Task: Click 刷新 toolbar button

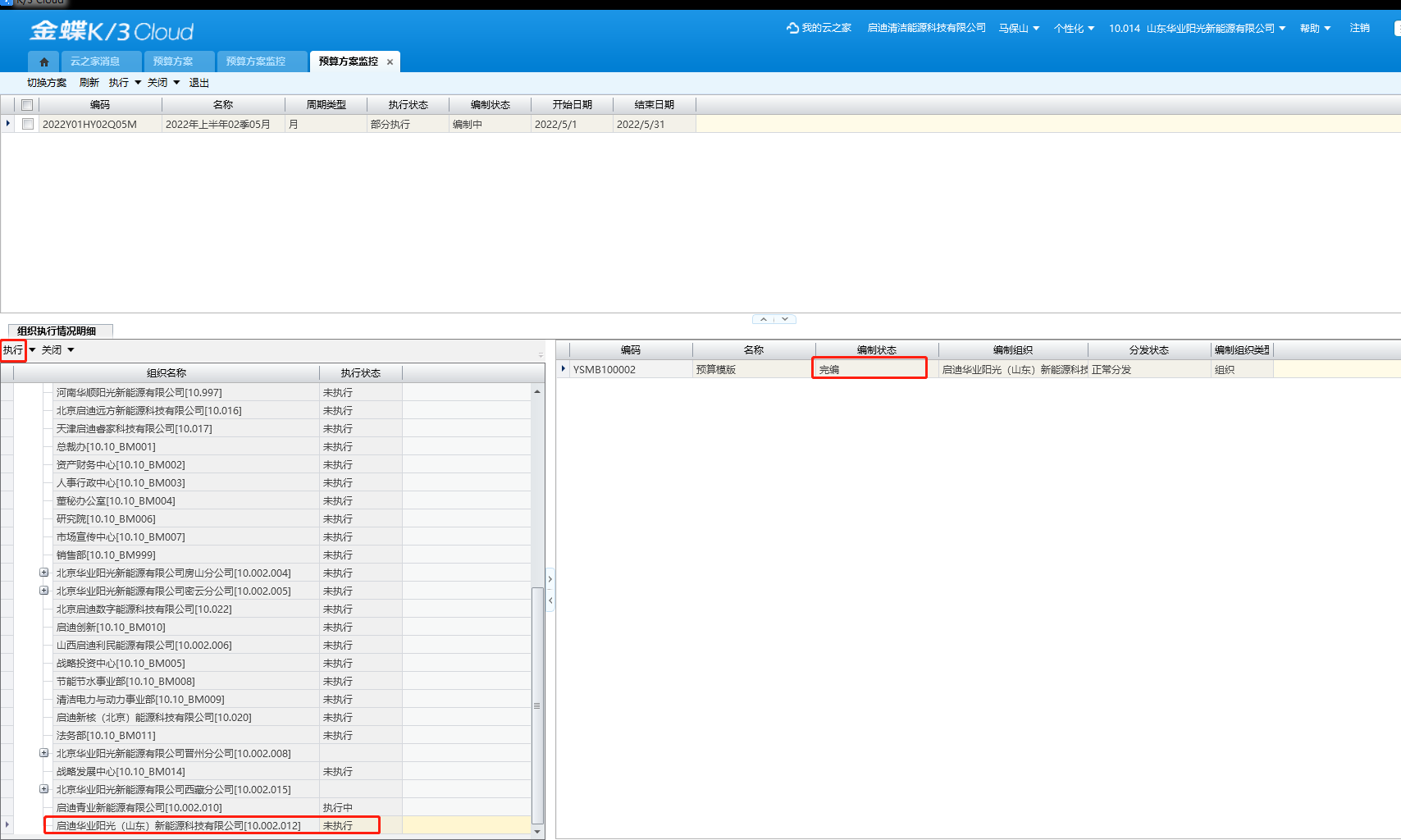Action: coord(89,83)
